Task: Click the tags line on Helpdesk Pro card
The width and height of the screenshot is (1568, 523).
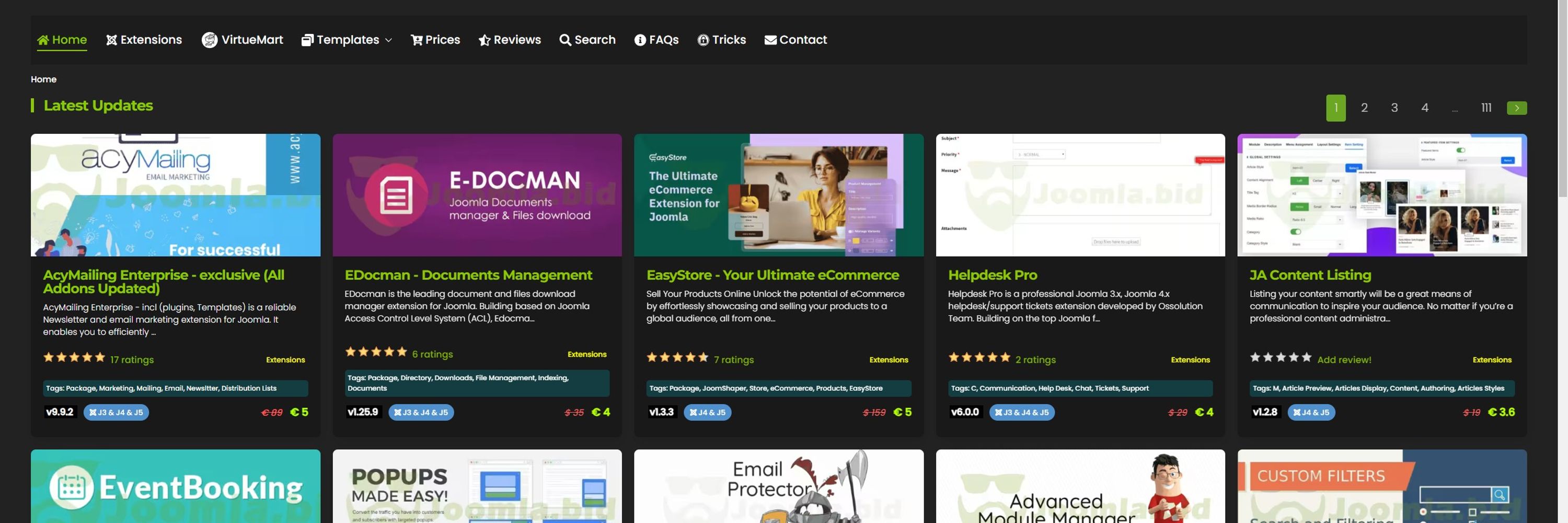Action: (x=1080, y=389)
